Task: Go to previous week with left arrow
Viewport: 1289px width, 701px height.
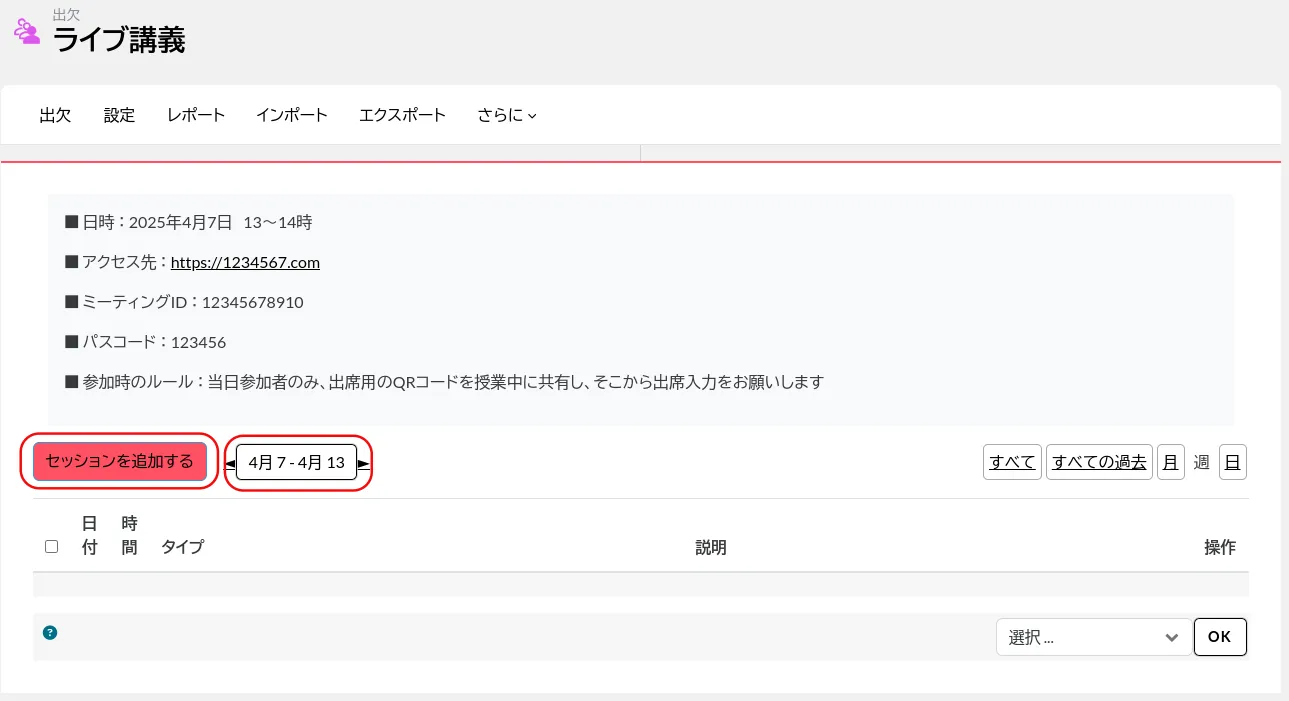Action: tap(229, 464)
